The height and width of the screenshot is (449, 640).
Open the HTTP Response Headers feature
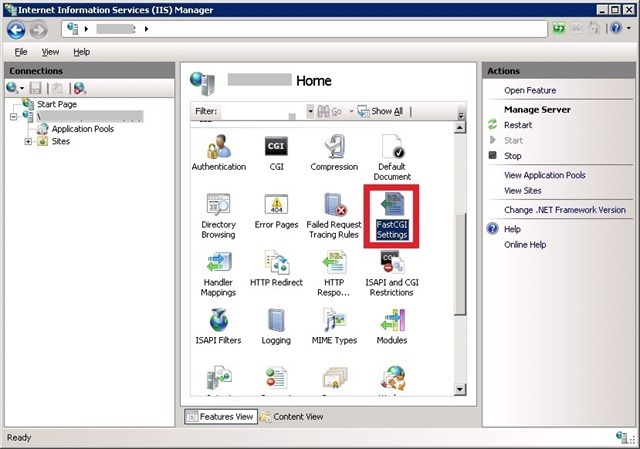coord(334,273)
